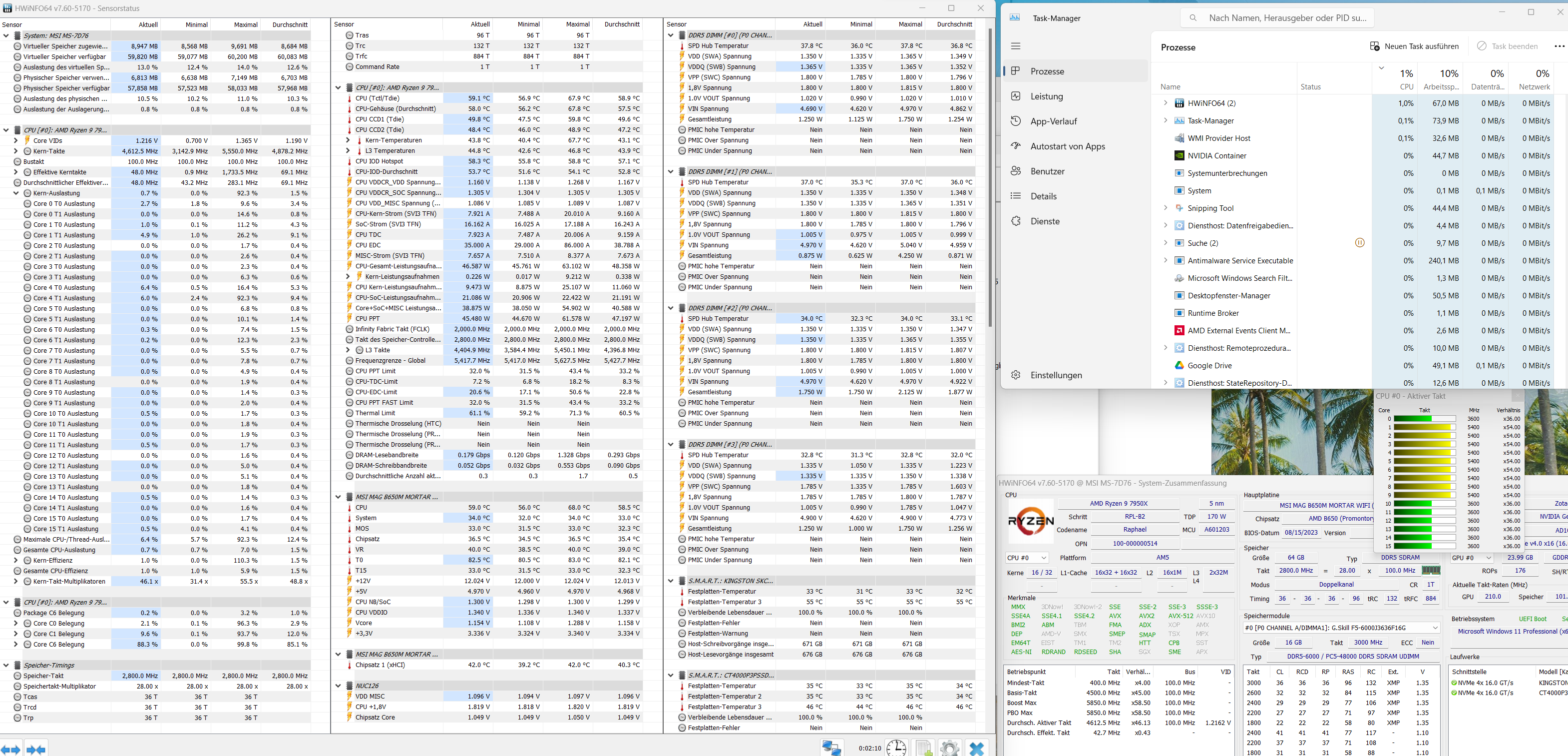This screenshot has height=756, width=1568.
Task: Switch to the Leistung tab in Task-Manager
Action: click(x=1075, y=96)
